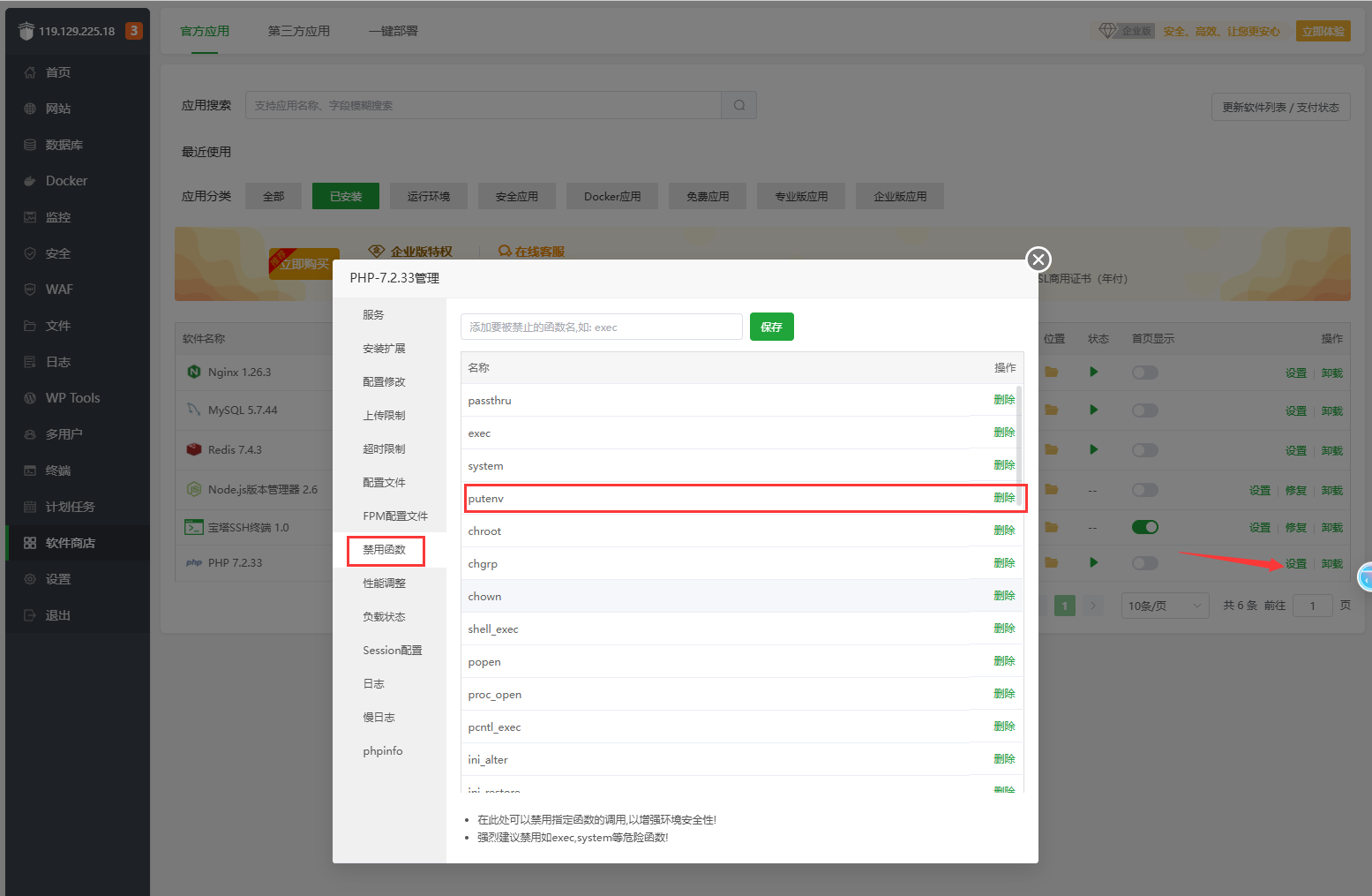The image size is (1372, 896).
Task: Close the PHP-7.2.33 management dialog
Action: coord(1038,260)
